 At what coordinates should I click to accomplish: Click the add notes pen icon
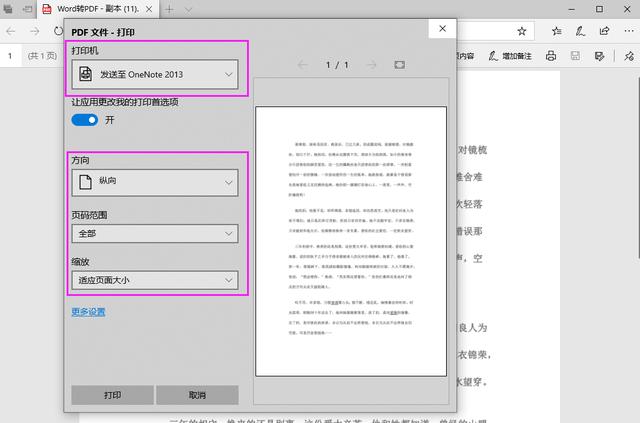click(580, 31)
